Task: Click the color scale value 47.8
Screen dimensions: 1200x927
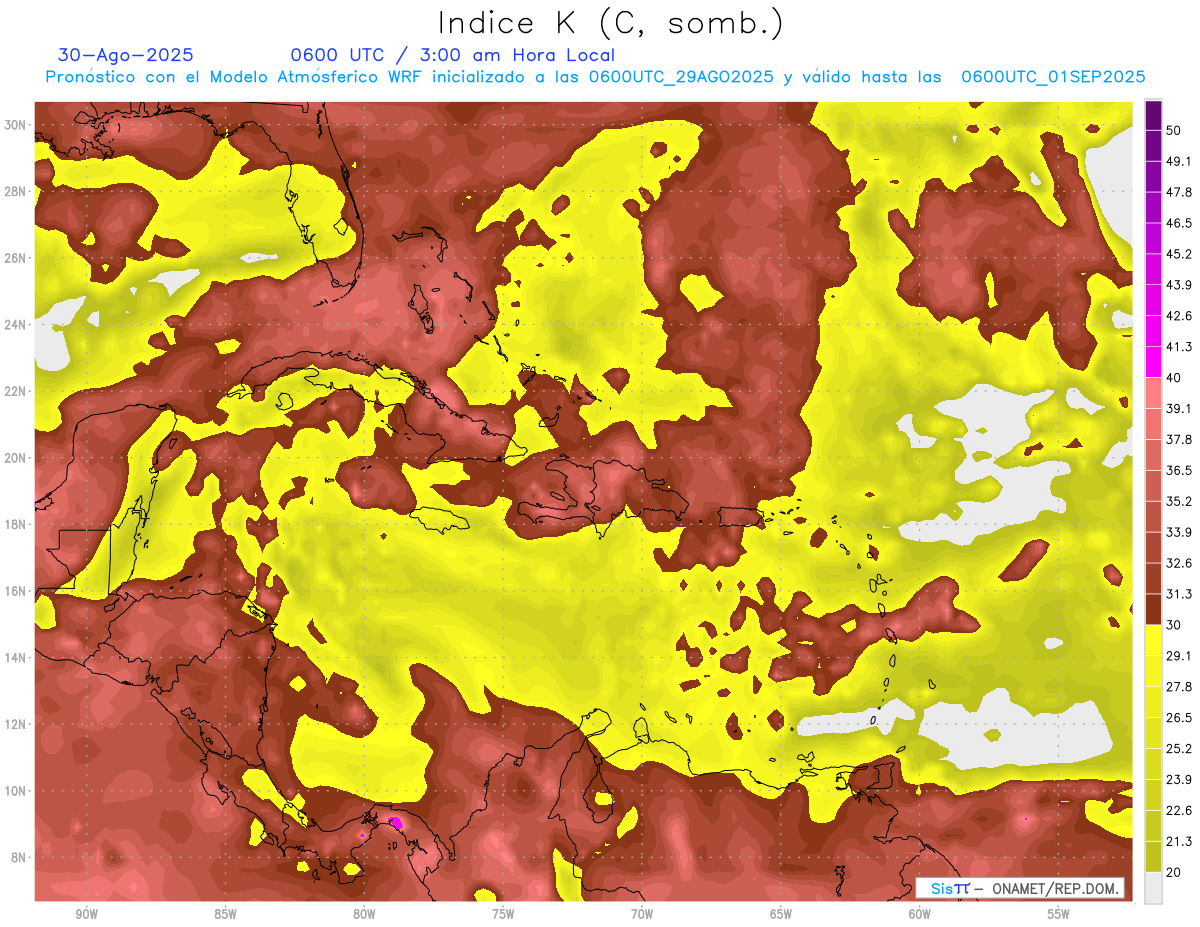Action: (x=1179, y=192)
